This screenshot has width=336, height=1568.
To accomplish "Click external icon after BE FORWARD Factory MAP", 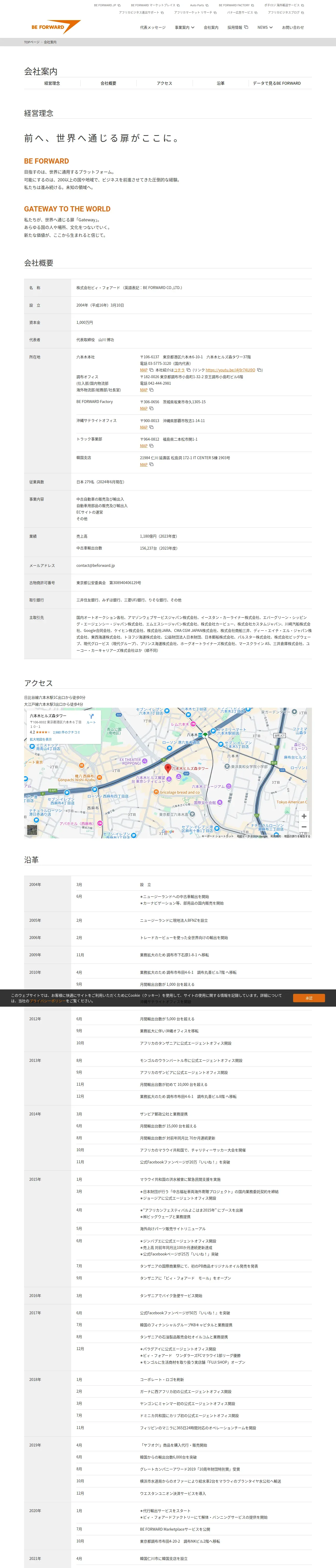I will point(151,408).
